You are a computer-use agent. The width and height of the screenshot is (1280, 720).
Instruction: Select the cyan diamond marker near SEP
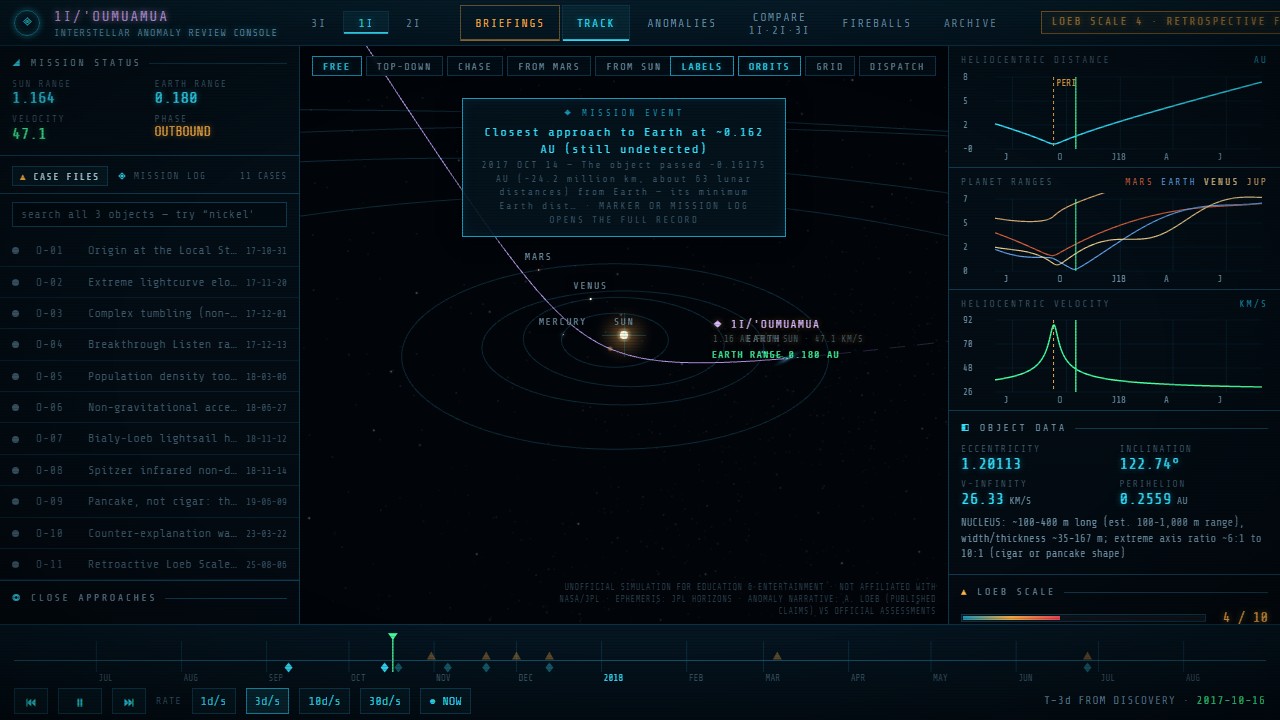(288, 667)
